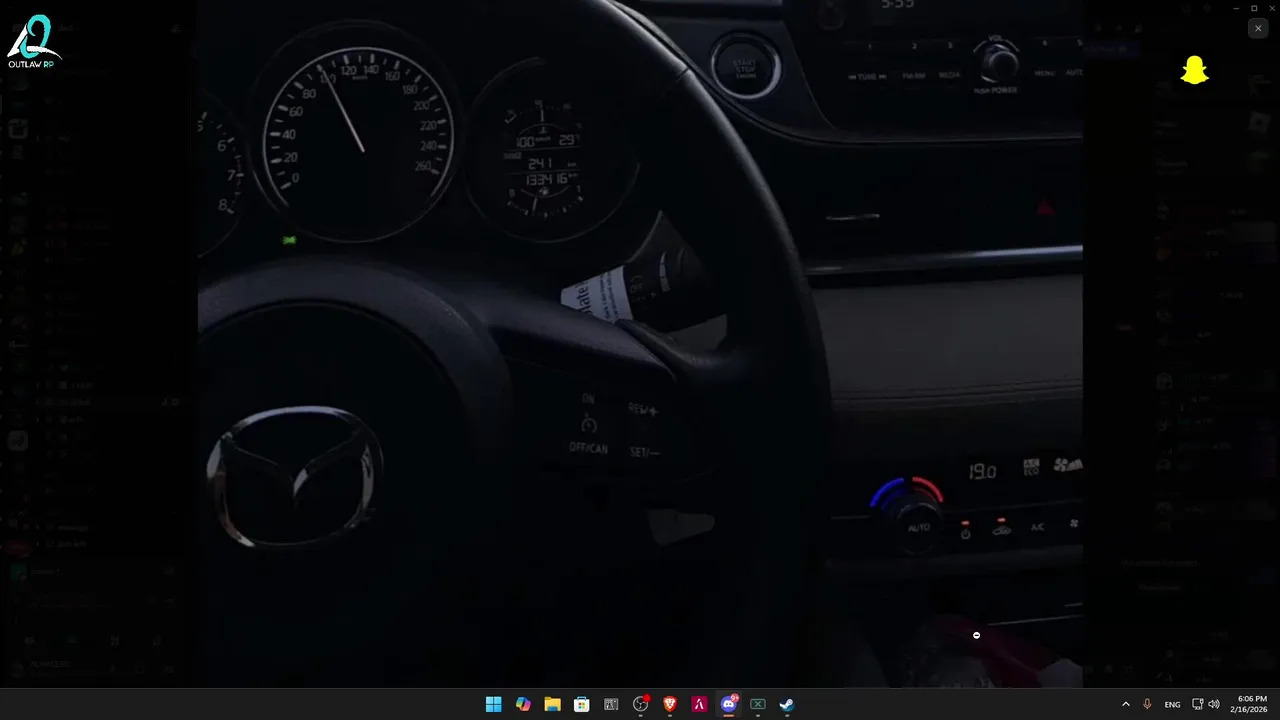Viewport: 1280px width, 720px height.
Task: Close the Discord image viewer overlay
Action: [x=1258, y=29]
